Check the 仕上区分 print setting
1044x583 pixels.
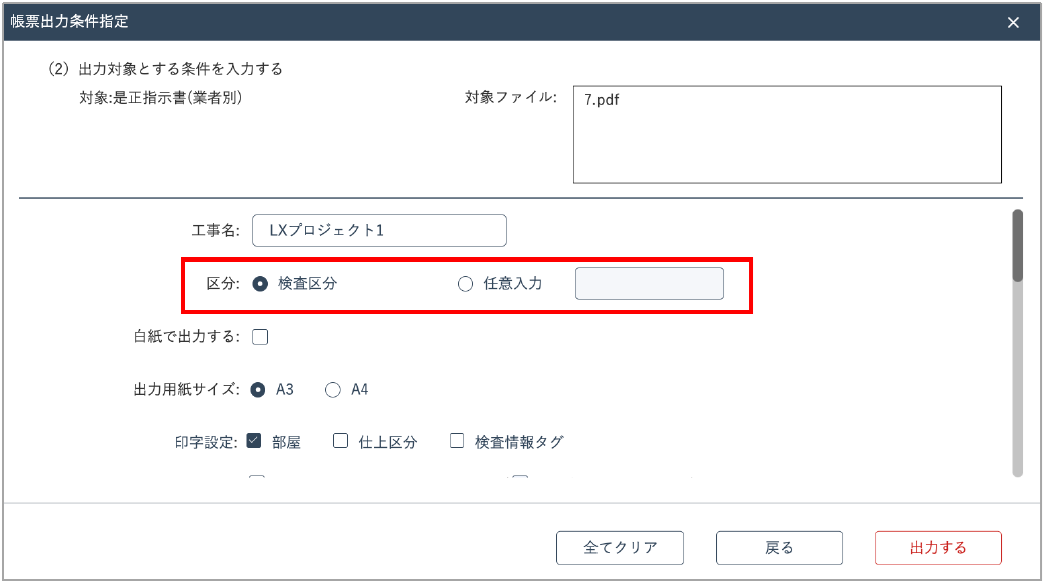pyautogui.click(x=340, y=441)
